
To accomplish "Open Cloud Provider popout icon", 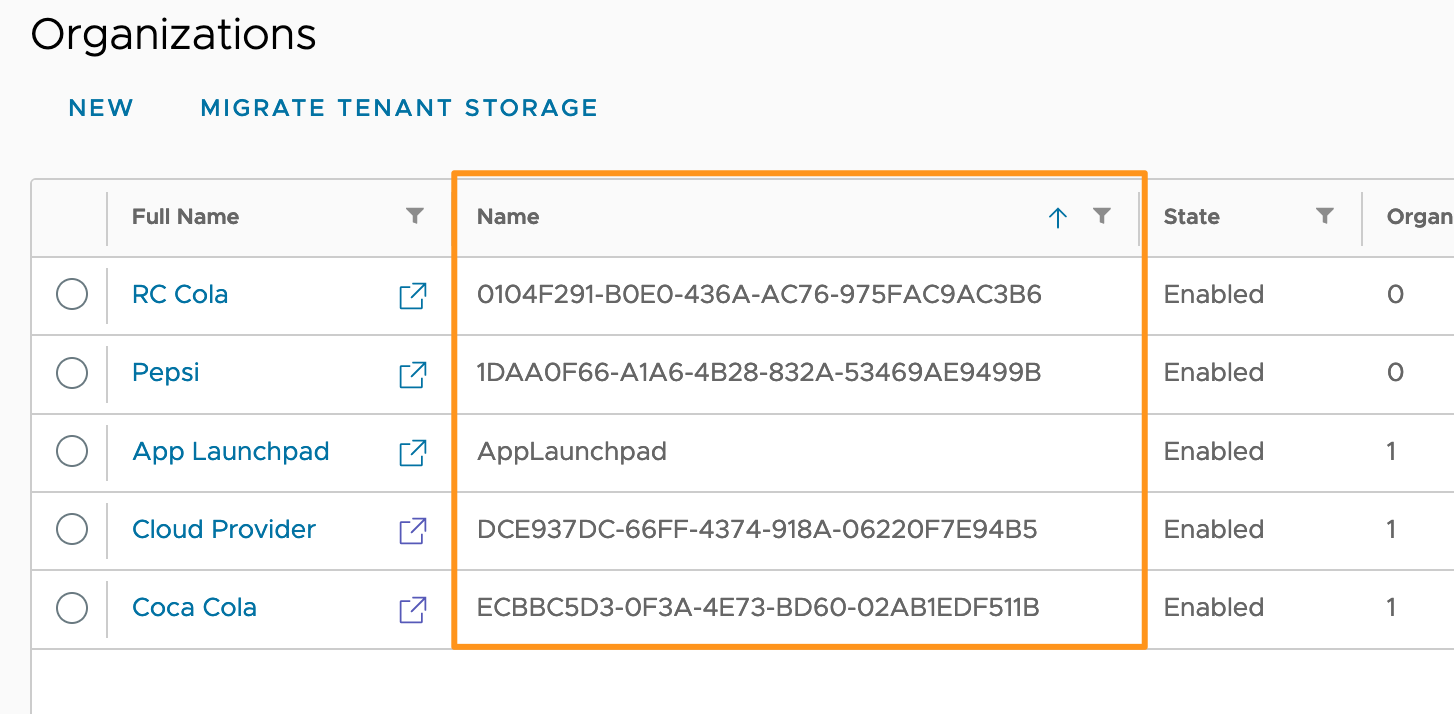I will [413, 530].
